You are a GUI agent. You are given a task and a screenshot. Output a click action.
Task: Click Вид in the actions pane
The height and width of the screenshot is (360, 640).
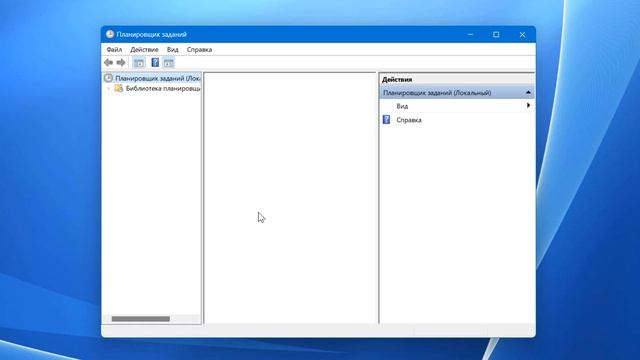coord(402,106)
